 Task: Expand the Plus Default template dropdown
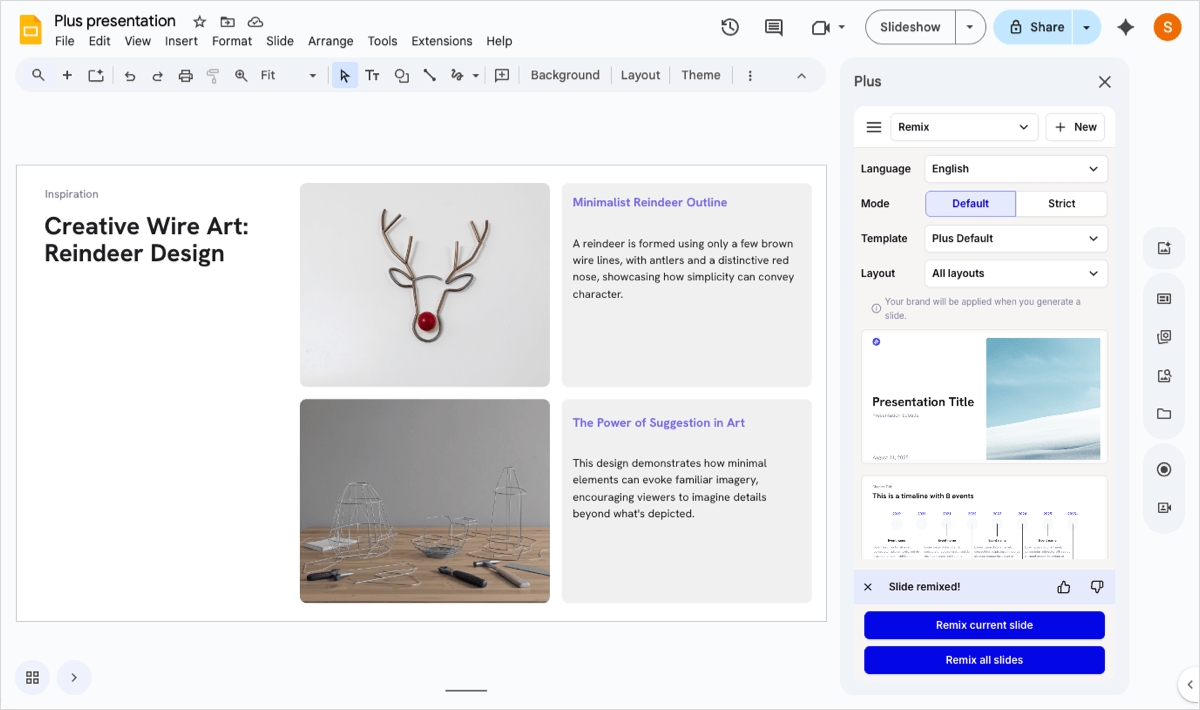pos(1015,239)
